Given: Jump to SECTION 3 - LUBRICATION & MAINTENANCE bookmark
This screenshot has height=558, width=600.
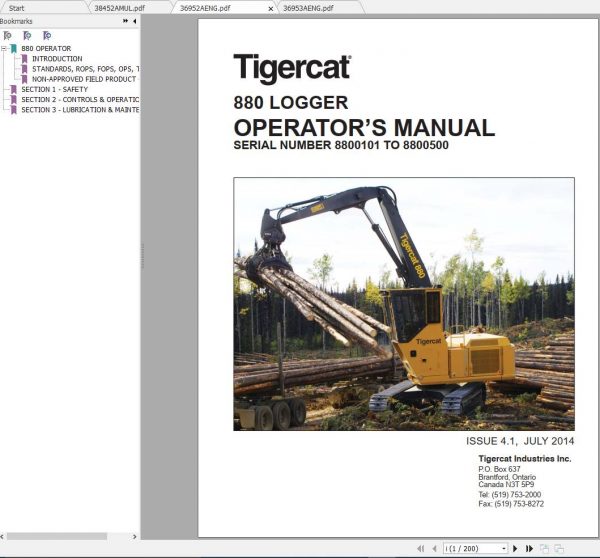Looking at the screenshot, I should (80, 109).
